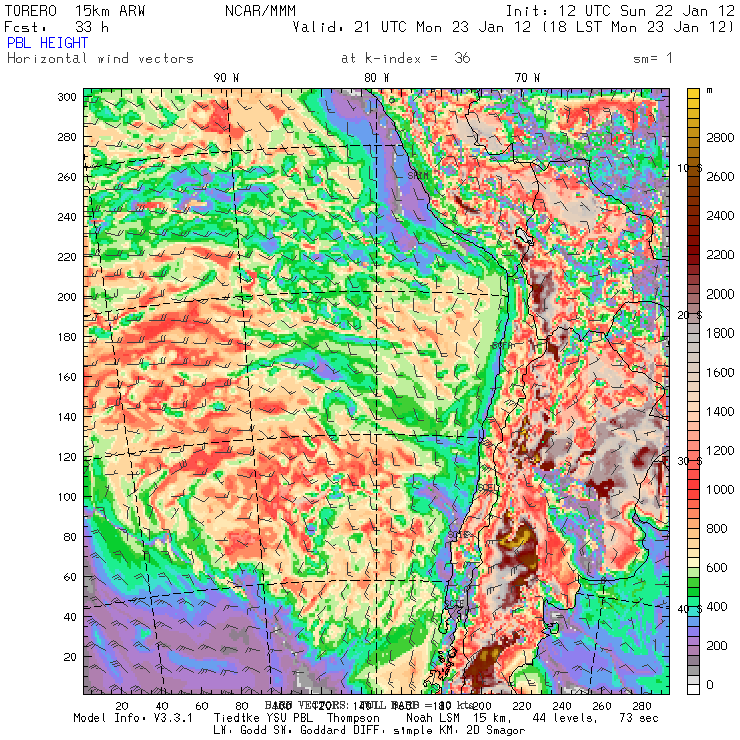The image size is (740, 740).
Task: Click the '240' vertical axis tick label
Action: [x=67, y=217]
